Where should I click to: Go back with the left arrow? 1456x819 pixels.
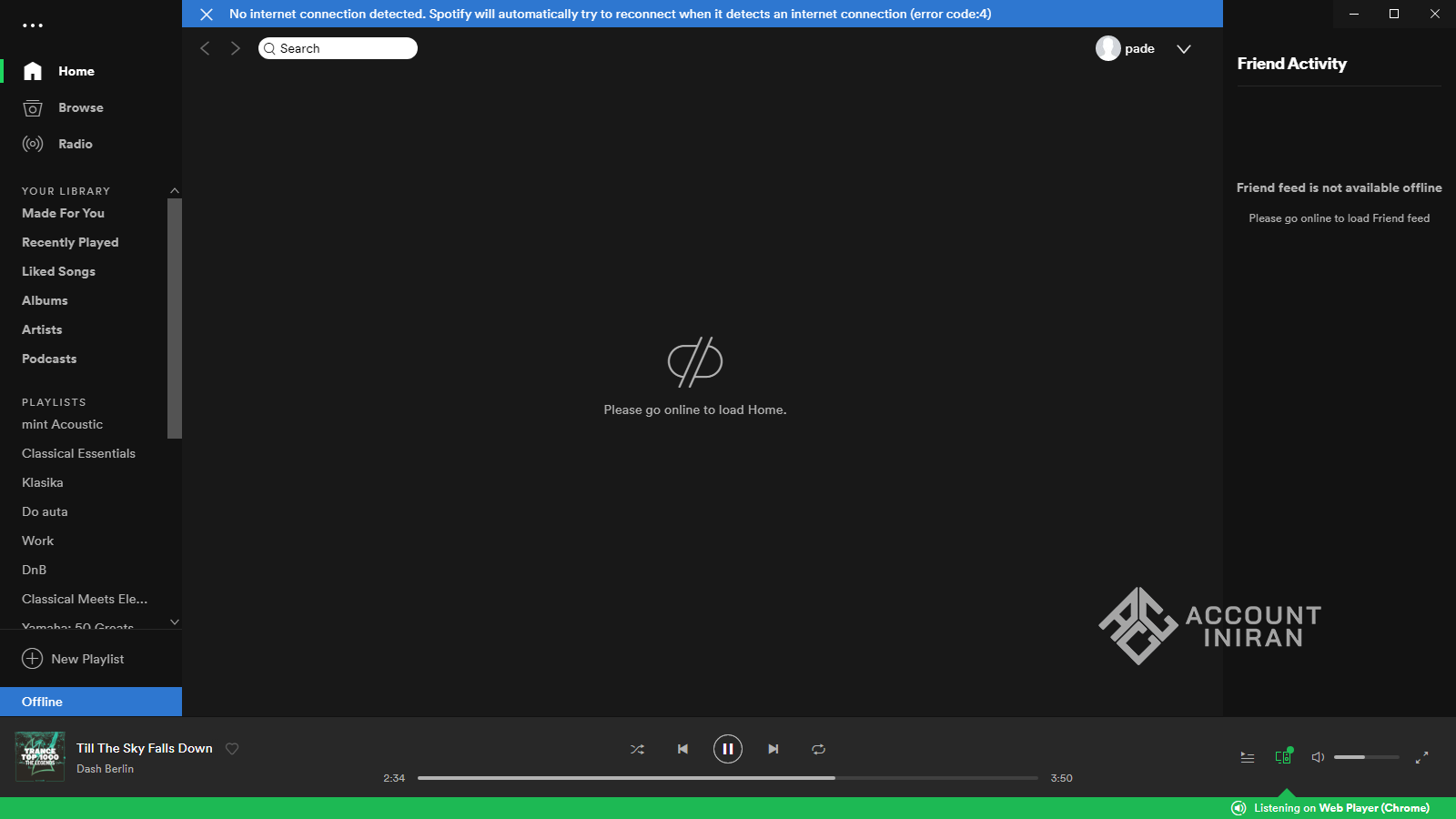point(205,48)
